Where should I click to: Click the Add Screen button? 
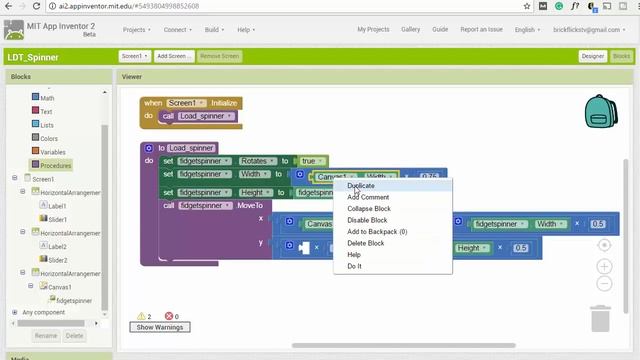[174, 56]
